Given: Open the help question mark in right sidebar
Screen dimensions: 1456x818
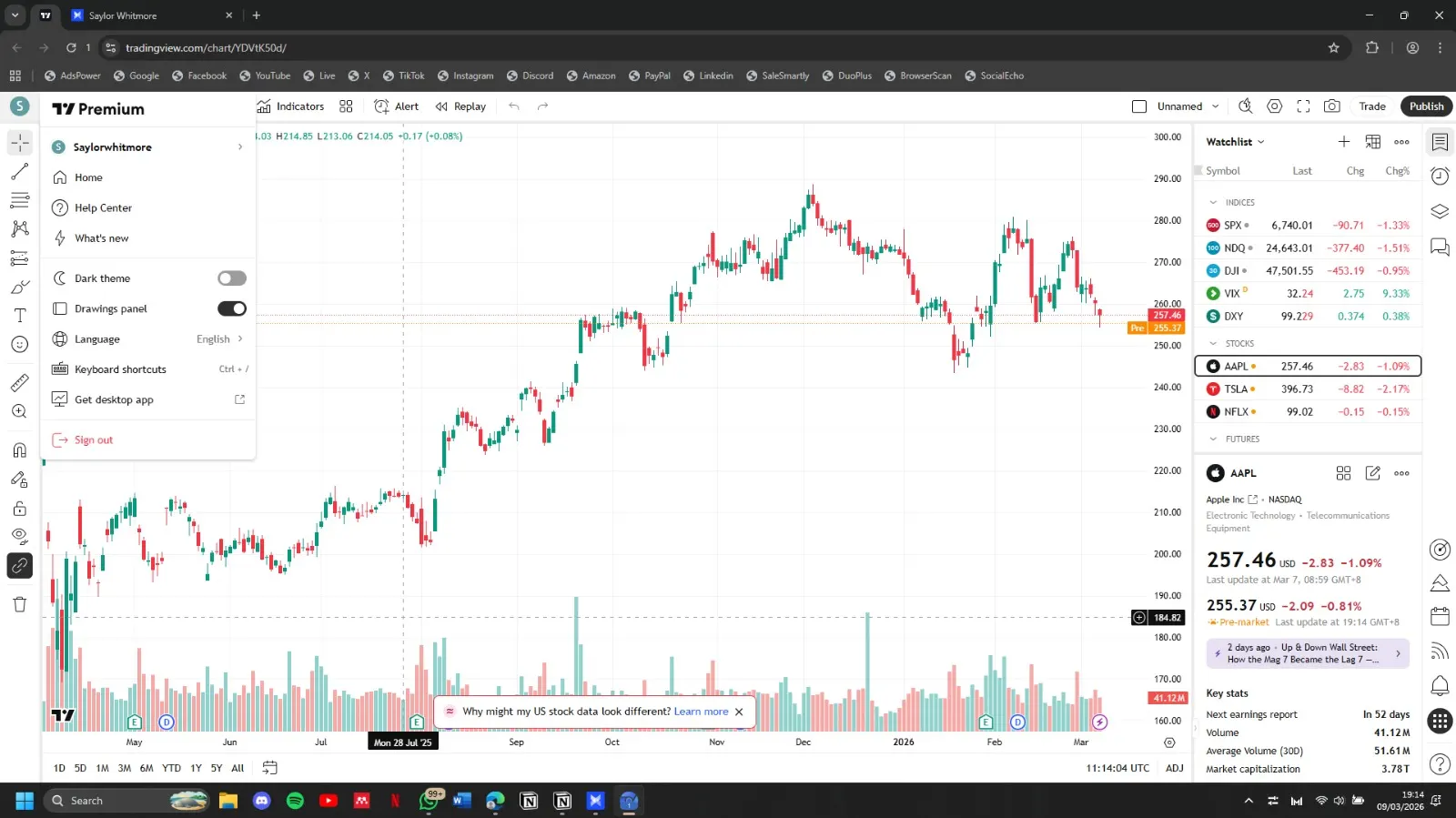Looking at the screenshot, I should point(1440,764).
